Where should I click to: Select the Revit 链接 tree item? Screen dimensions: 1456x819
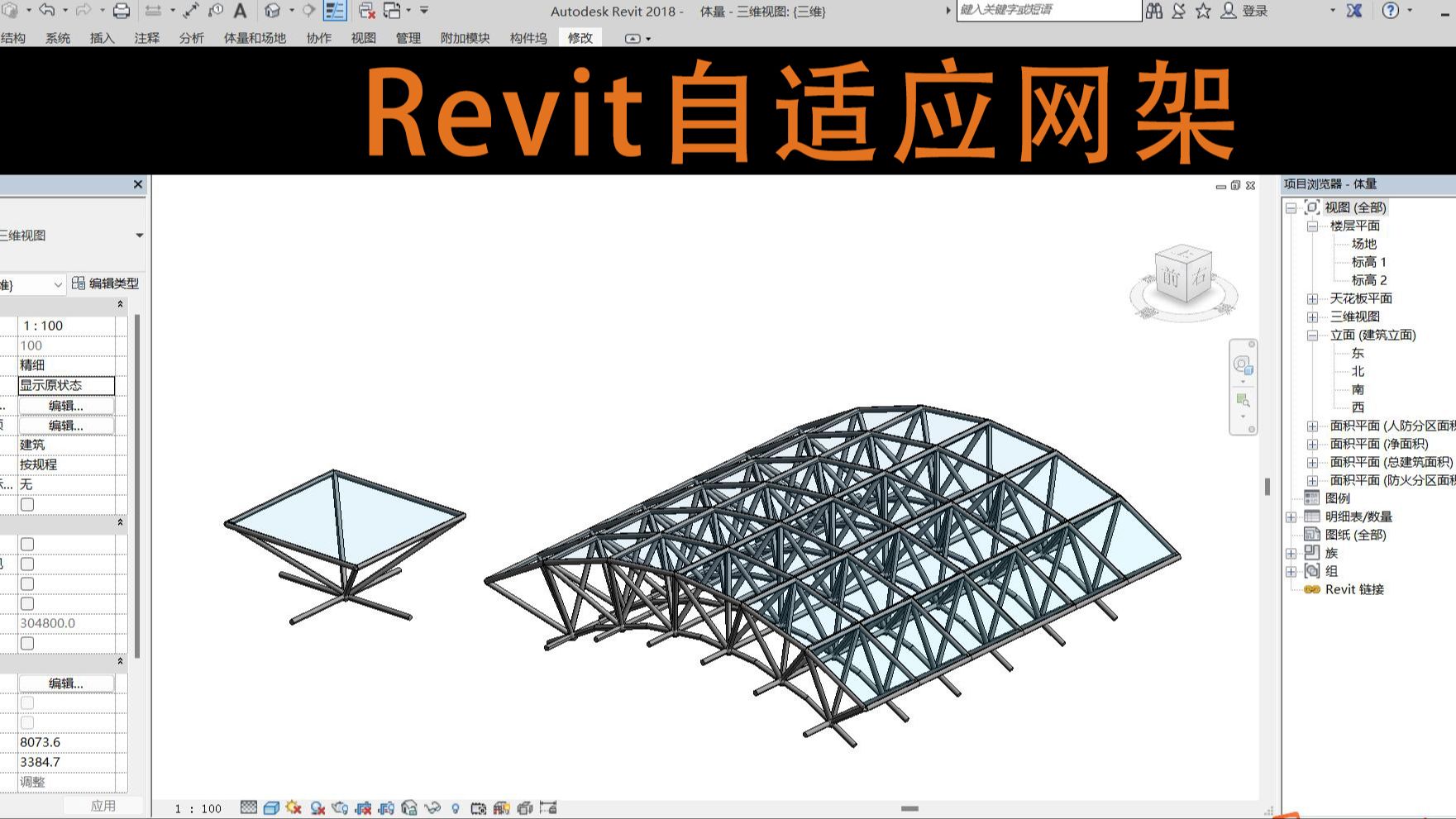tap(1354, 589)
